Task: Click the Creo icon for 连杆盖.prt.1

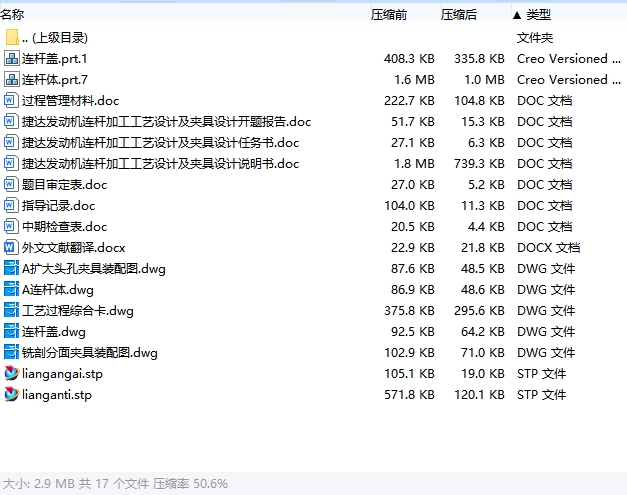Action: (11, 58)
